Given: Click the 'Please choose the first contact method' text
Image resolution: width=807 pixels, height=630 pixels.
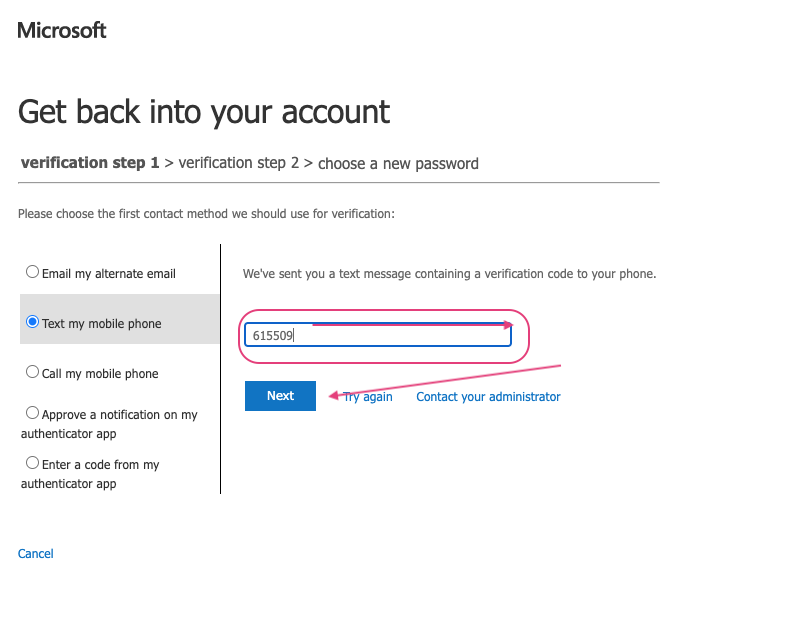Looking at the screenshot, I should [x=206, y=214].
